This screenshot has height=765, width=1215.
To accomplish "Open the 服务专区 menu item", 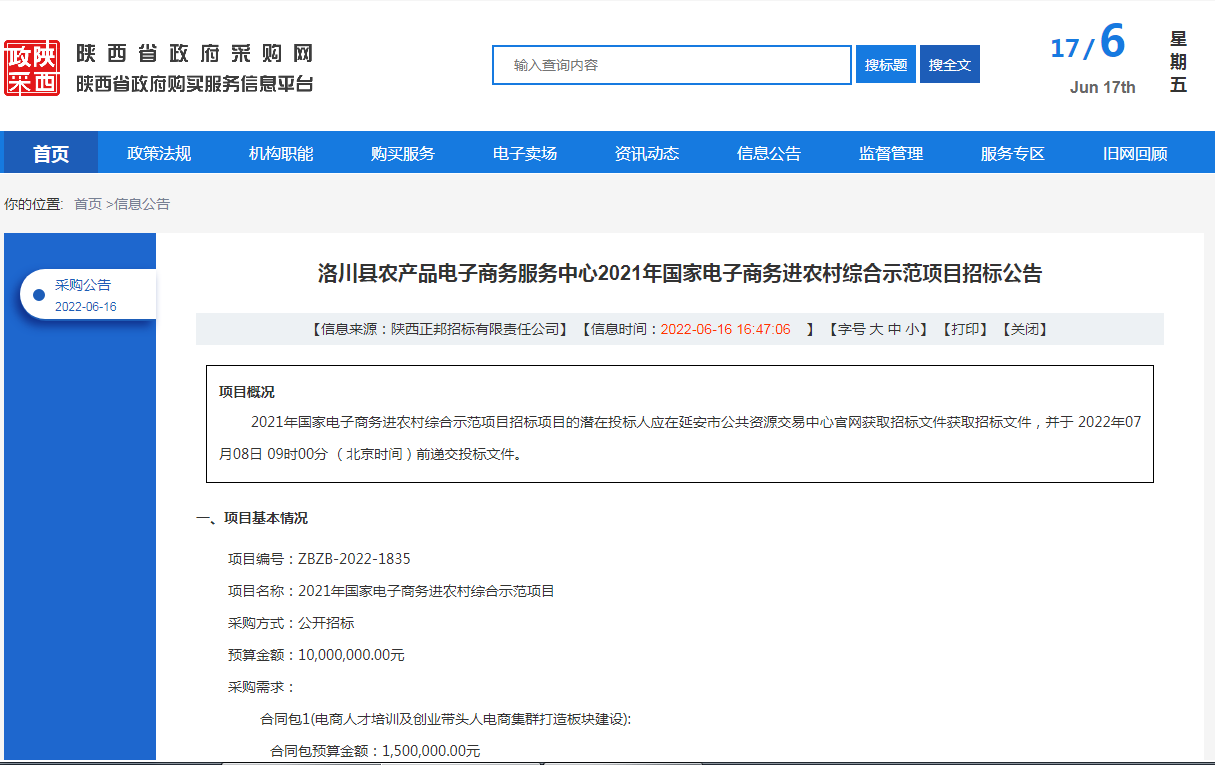I will click(1013, 153).
